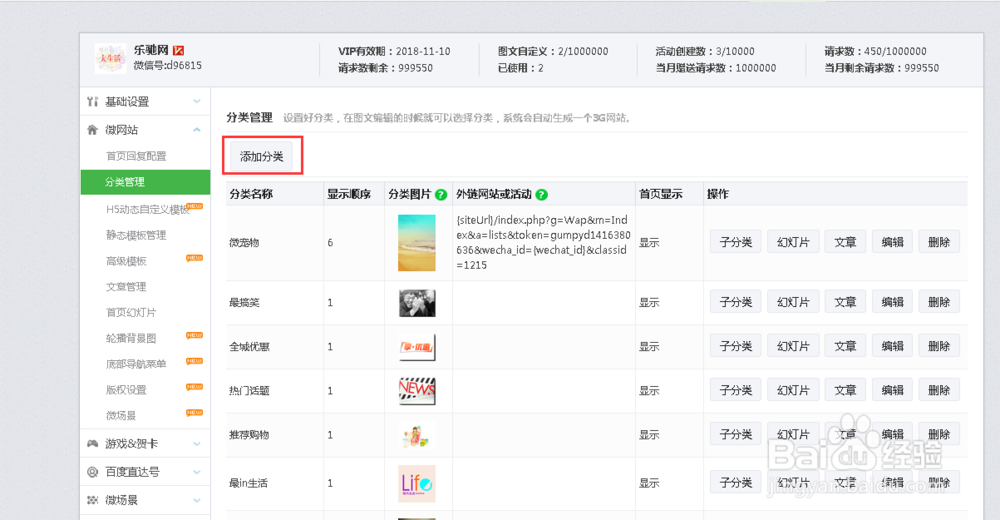Screen dimensions: 1000x520
Task: Open 子分类 for the 全城优惠 category
Action: point(735,347)
